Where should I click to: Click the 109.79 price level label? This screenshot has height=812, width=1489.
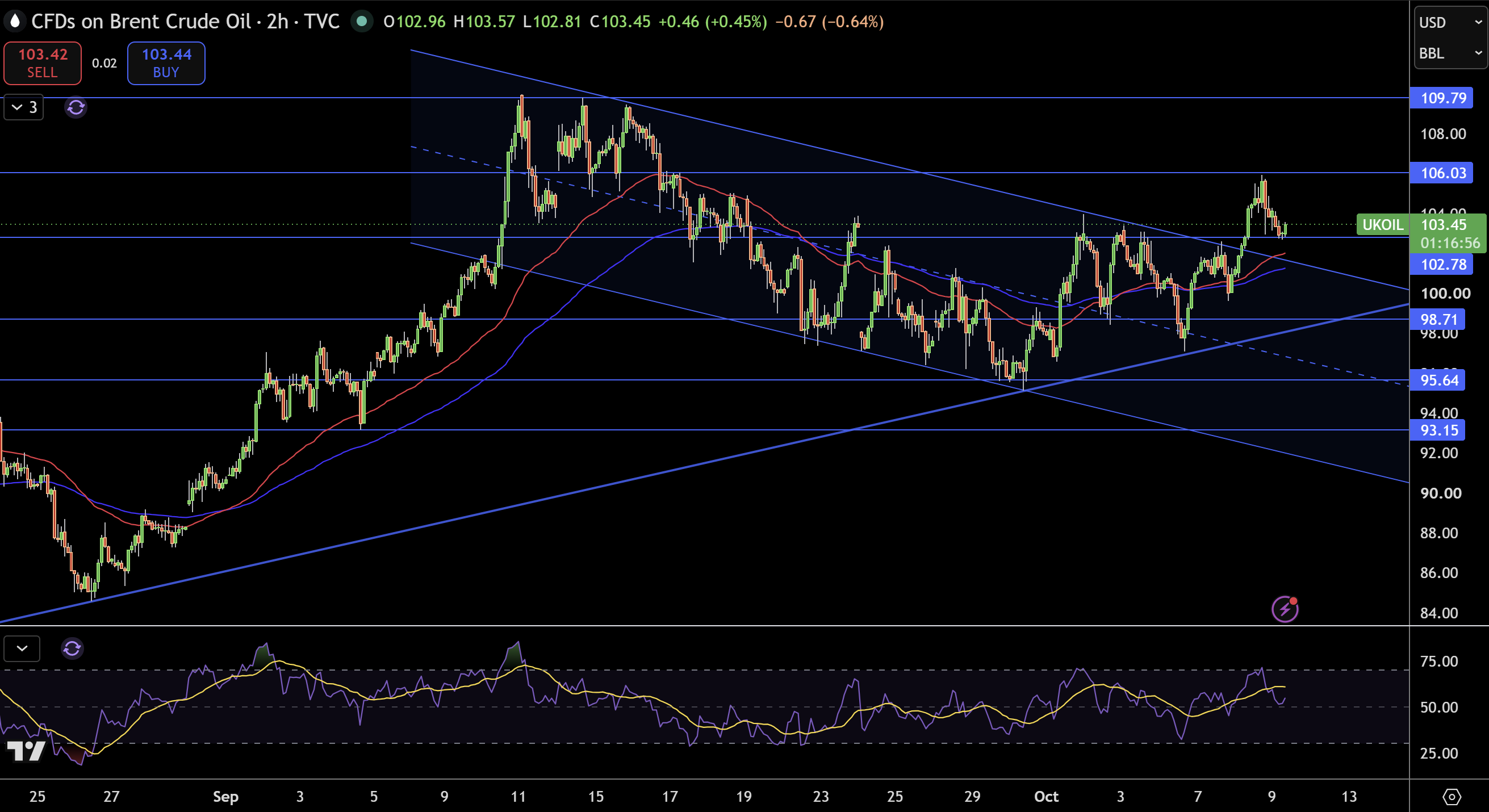coord(1441,98)
